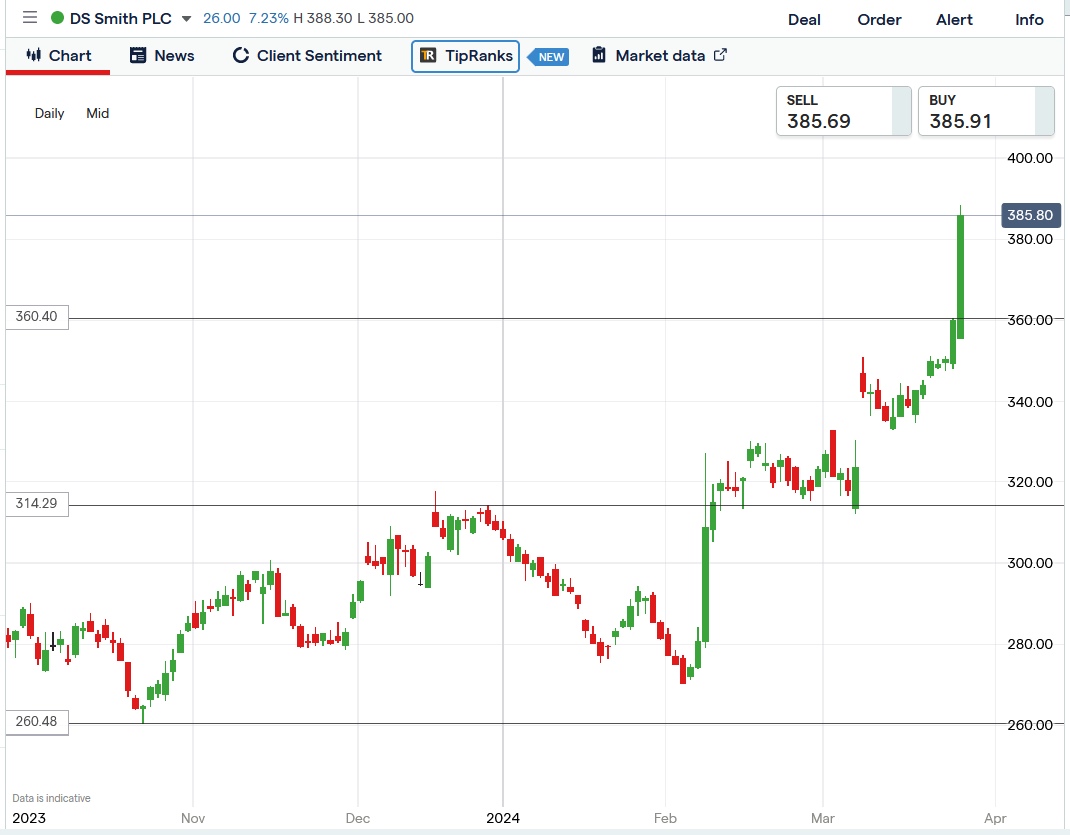The image size is (1070, 835).
Task: Click the green market status dot
Action: tap(58, 18)
